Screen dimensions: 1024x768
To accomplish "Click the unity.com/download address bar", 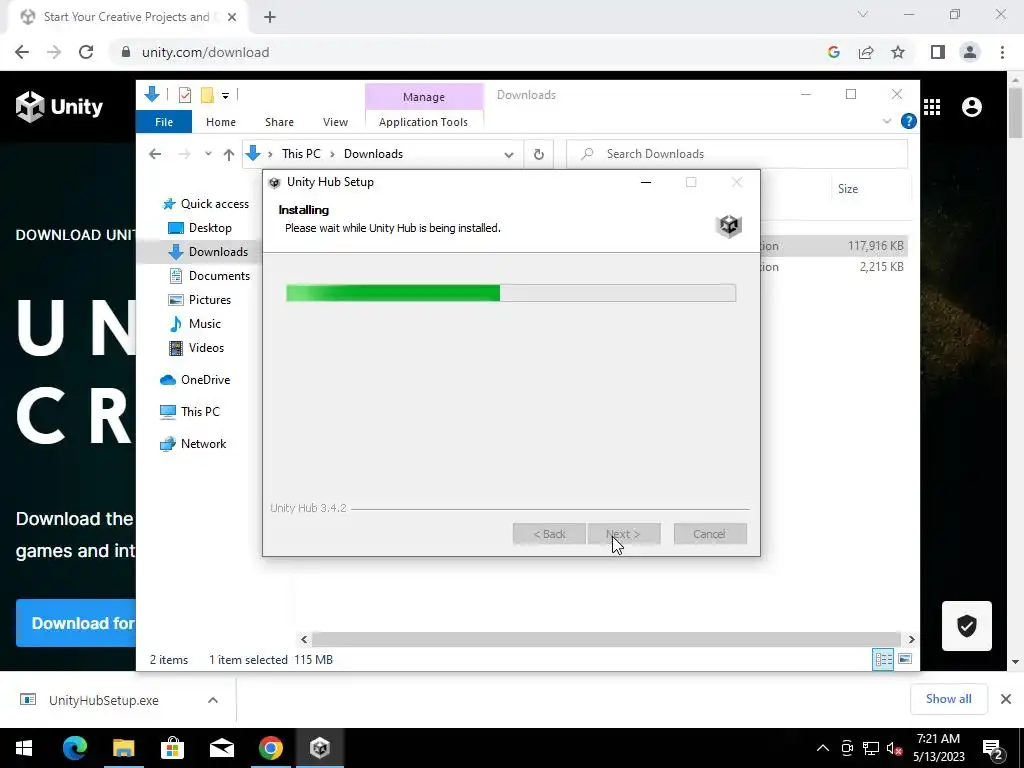I will pos(466,52).
